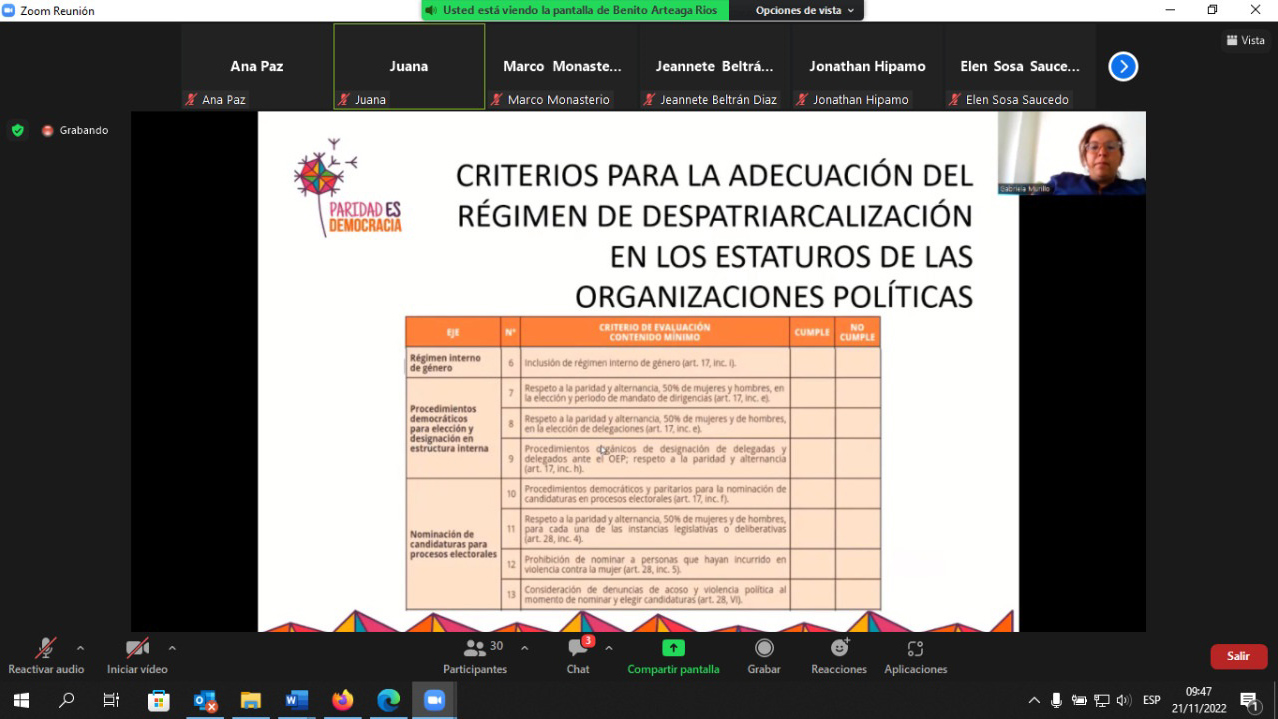Open the Opciones de vista dropdown
This screenshot has height=719, width=1278.
tap(804, 10)
